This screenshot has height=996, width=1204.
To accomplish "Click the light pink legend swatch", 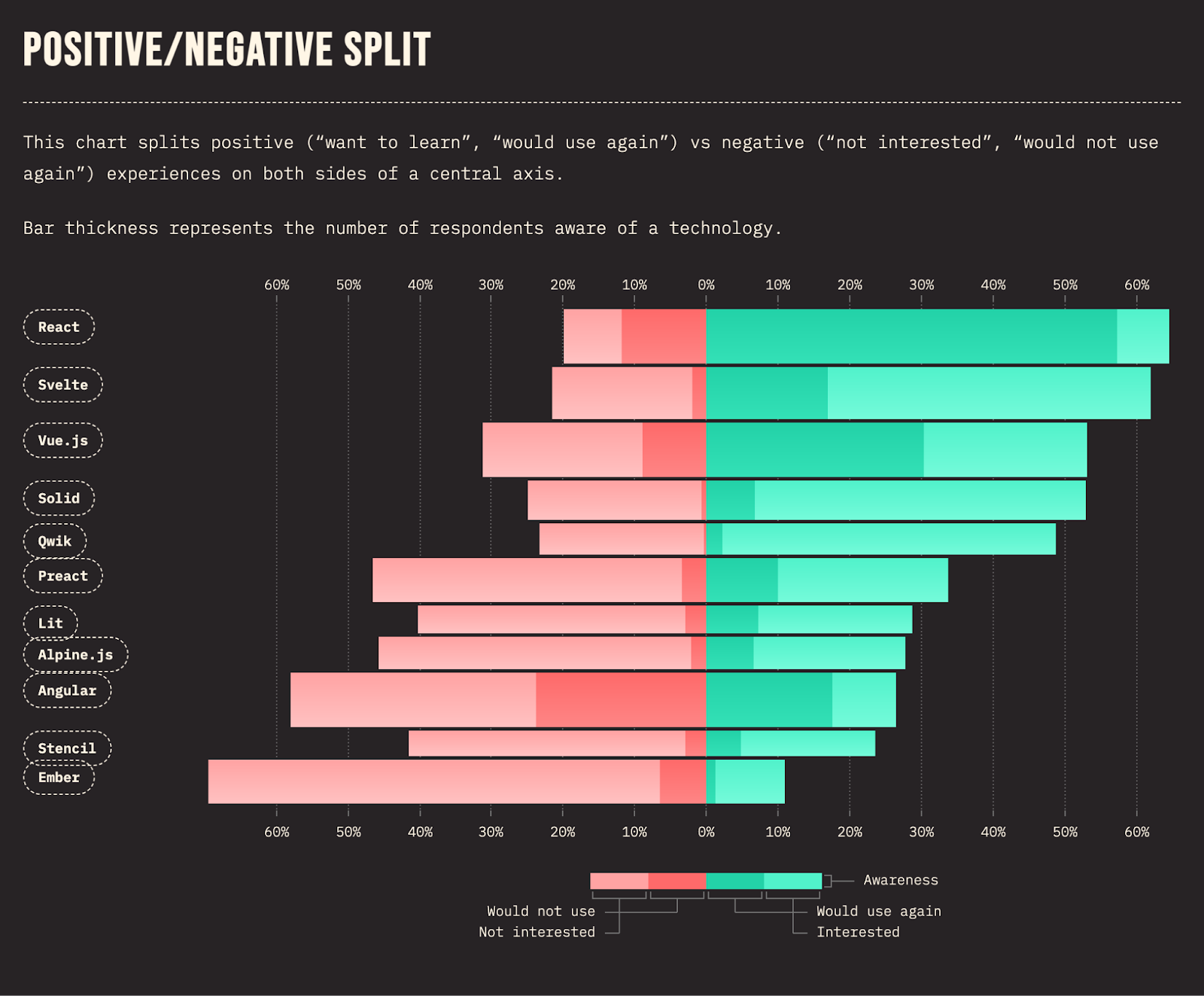I will point(619,881).
